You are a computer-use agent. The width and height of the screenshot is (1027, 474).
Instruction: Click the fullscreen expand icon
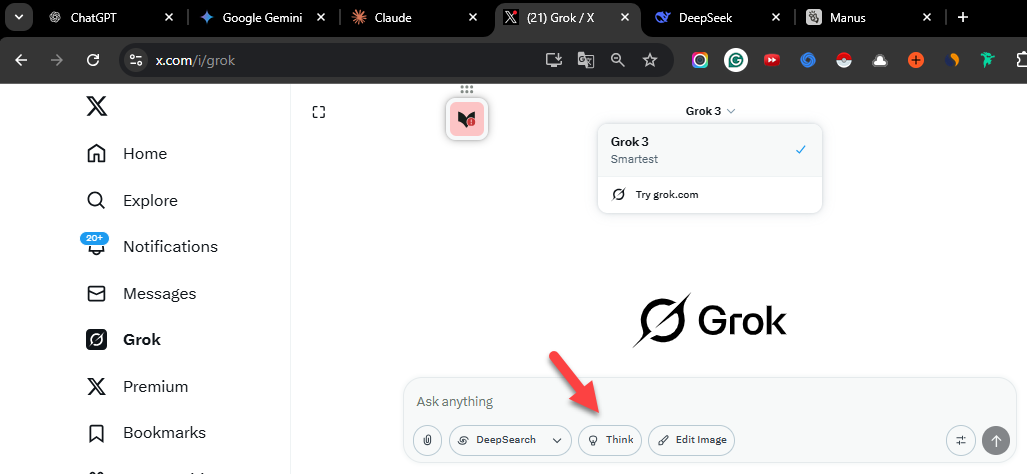[319, 113]
